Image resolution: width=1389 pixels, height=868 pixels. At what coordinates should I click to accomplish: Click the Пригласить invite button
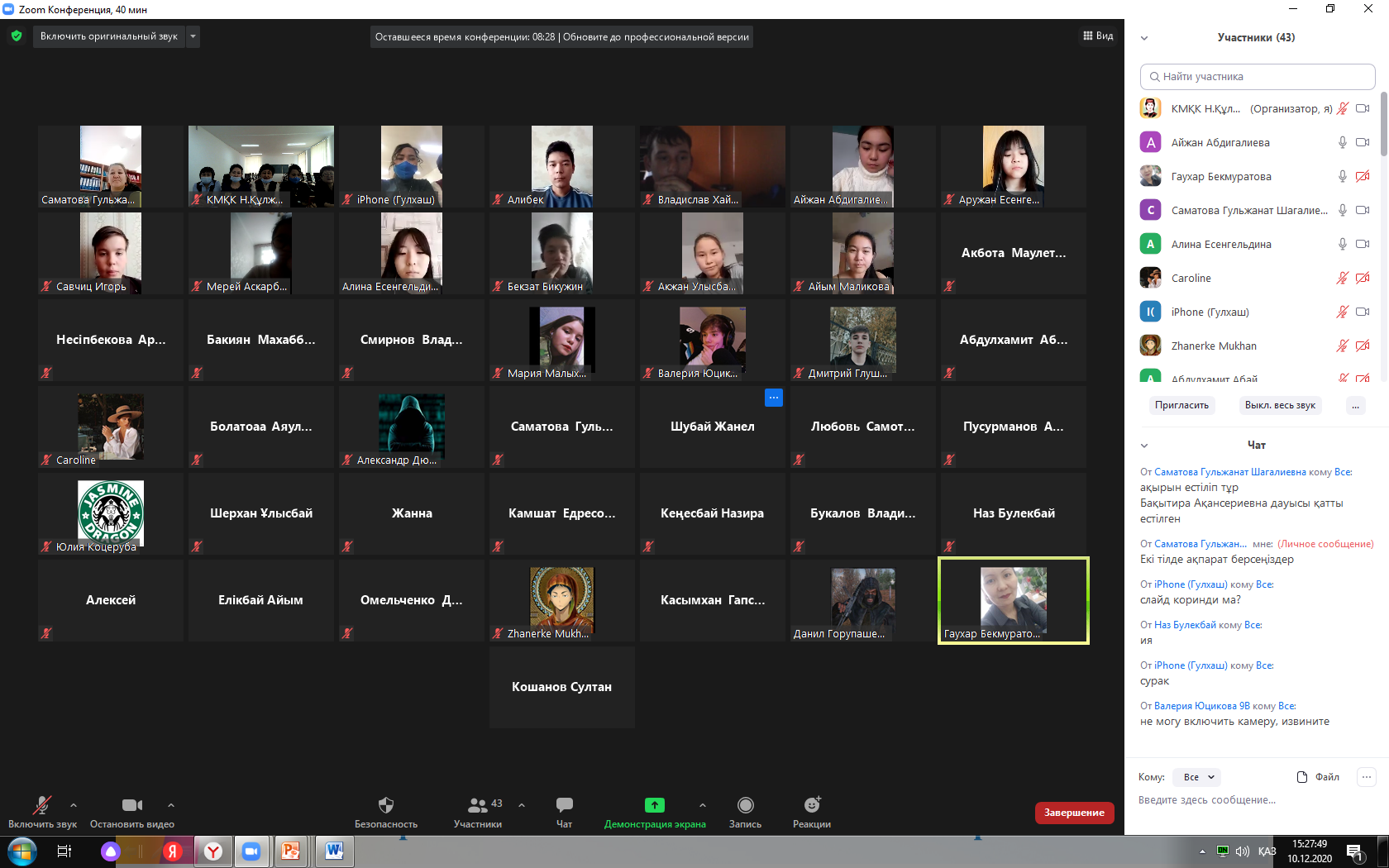[x=1181, y=405]
